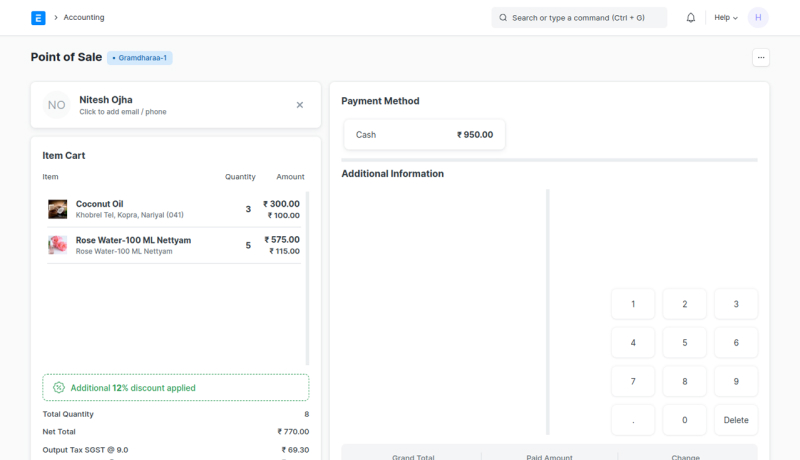Click the Coconut Oil product thumbnail
This screenshot has height=460, width=800.
pyautogui.click(x=58, y=209)
